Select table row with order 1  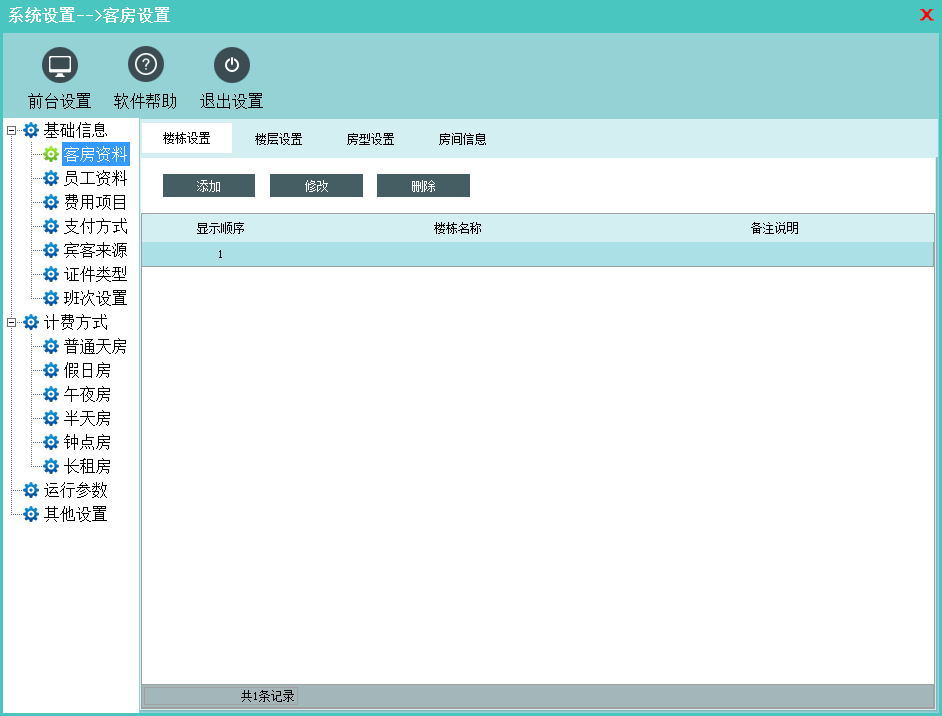(x=537, y=254)
